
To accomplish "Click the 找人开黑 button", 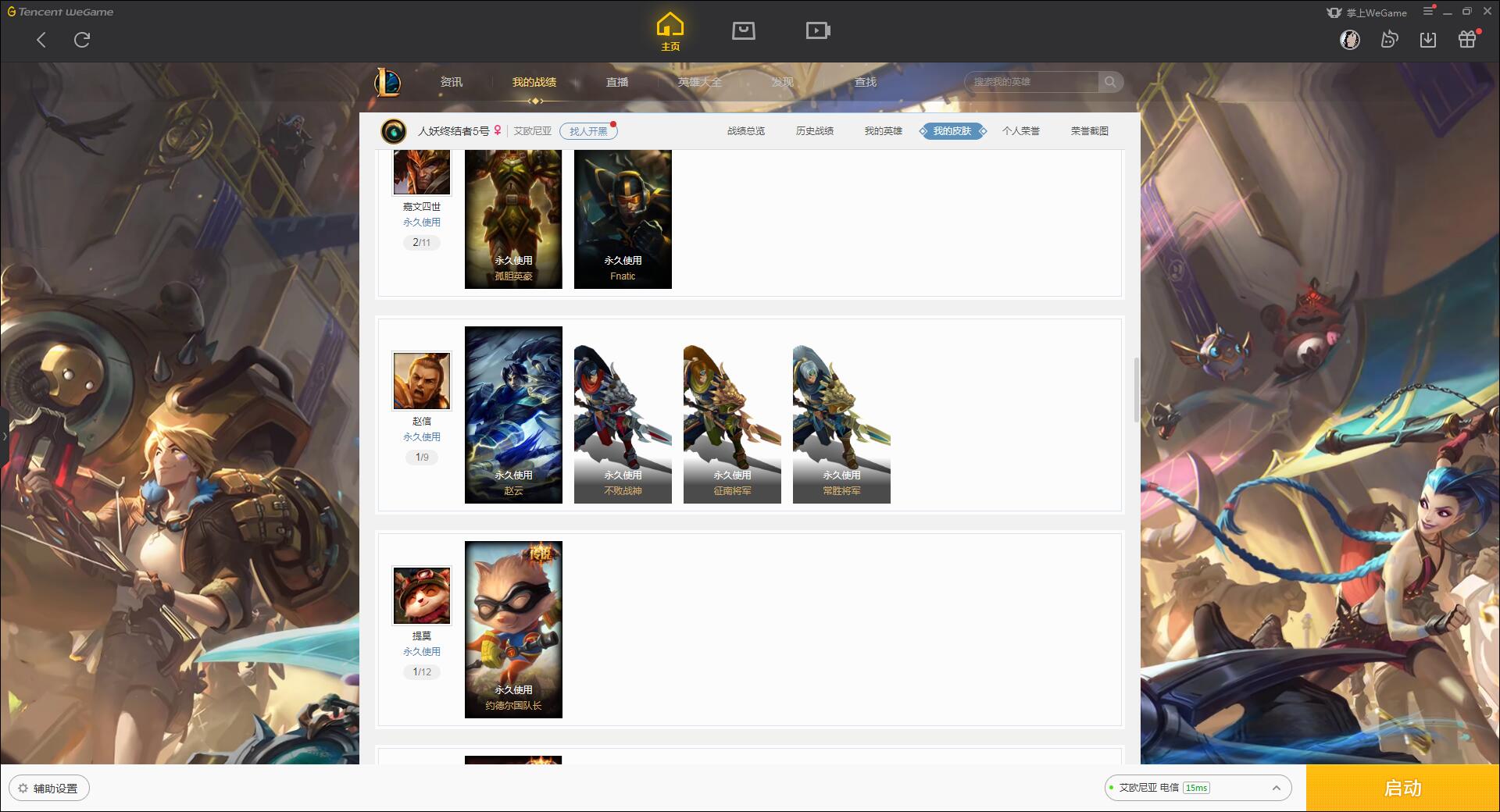I will [588, 131].
